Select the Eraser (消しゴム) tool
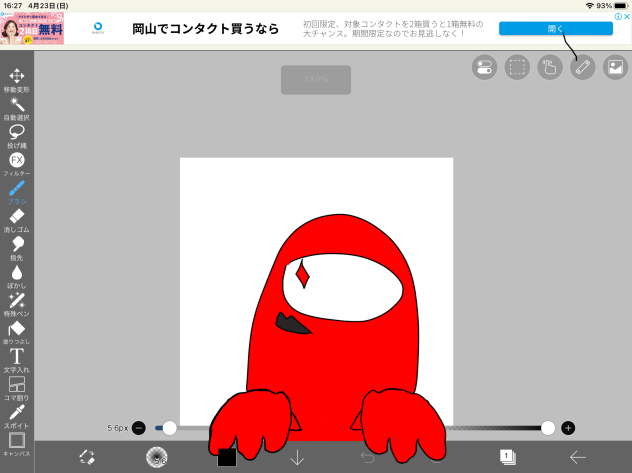The image size is (632, 473). [x=17, y=220]
